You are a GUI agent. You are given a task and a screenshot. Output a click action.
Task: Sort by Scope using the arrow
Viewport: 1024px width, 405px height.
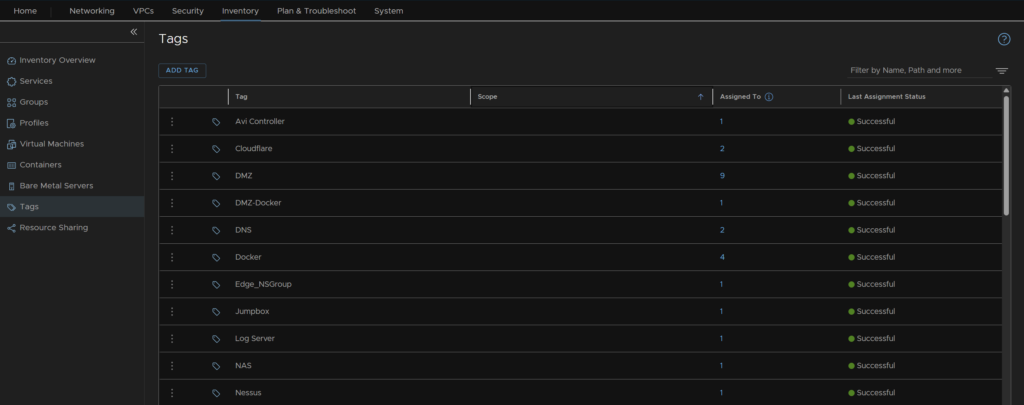pos(700,97)
